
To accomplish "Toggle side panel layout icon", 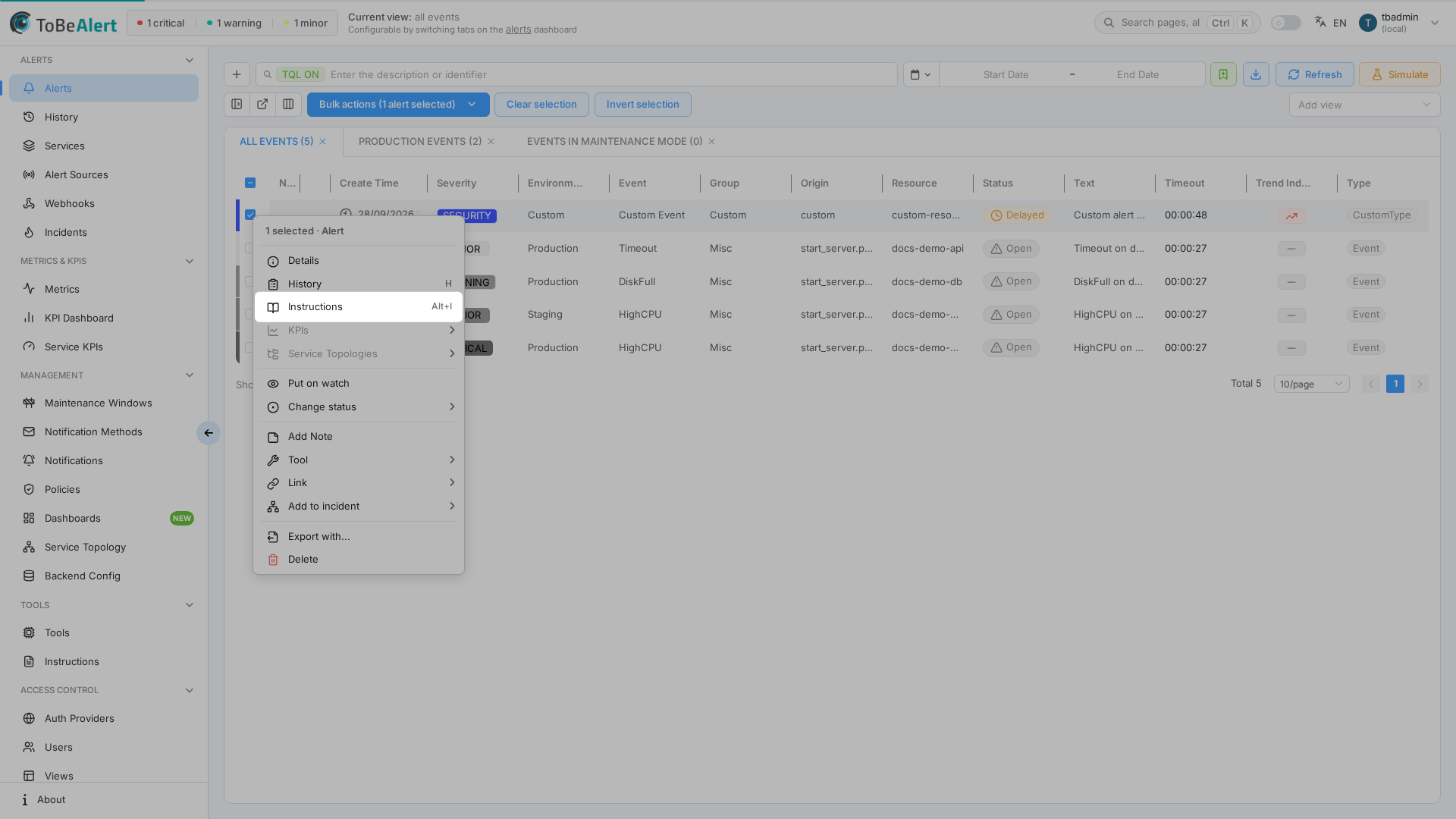I will pos(237,105).
